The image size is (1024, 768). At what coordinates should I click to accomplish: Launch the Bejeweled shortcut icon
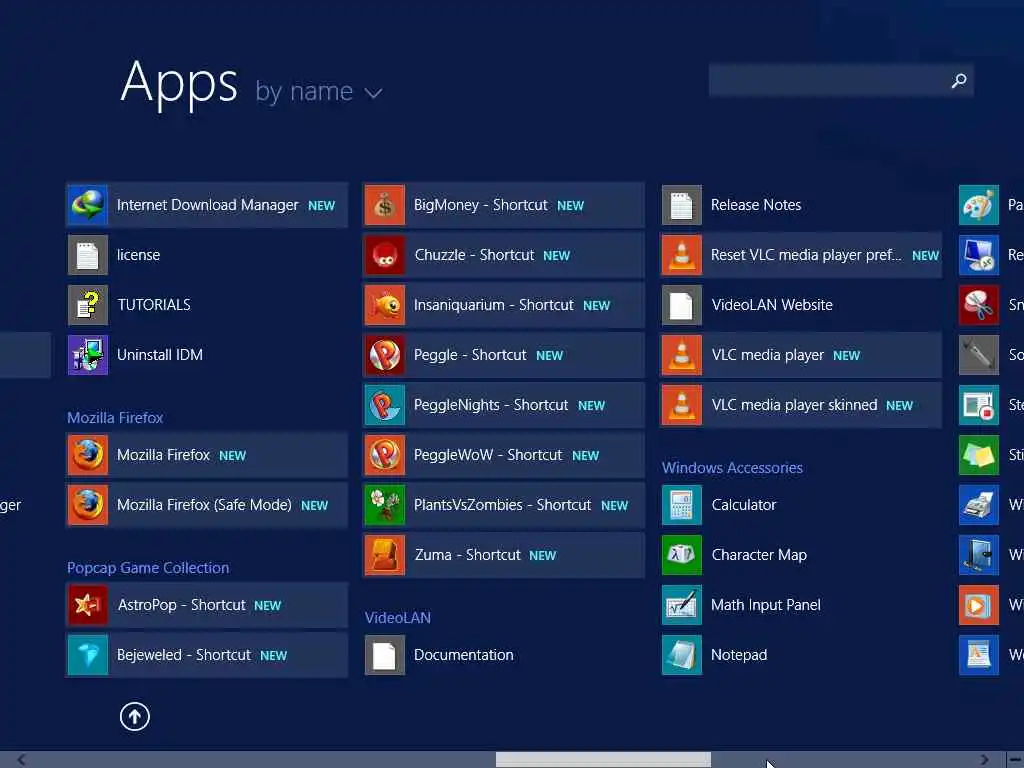coord(88,655)
